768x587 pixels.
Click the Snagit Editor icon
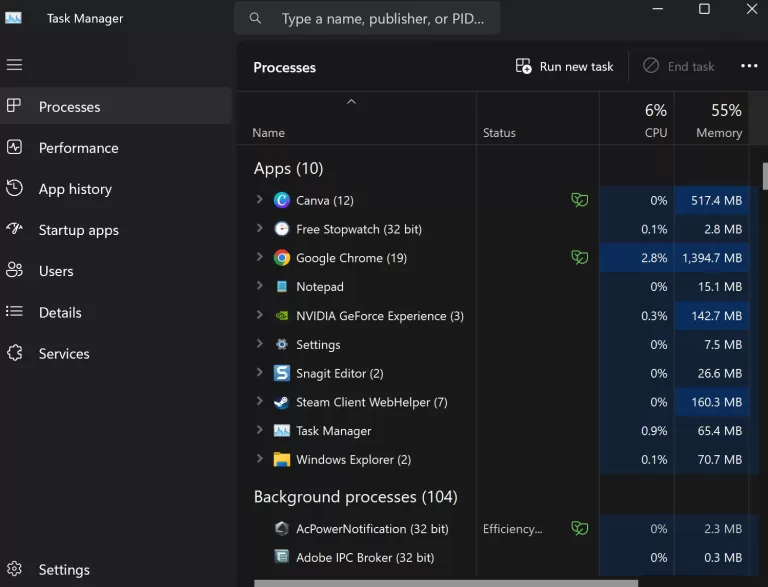[282, 373]
